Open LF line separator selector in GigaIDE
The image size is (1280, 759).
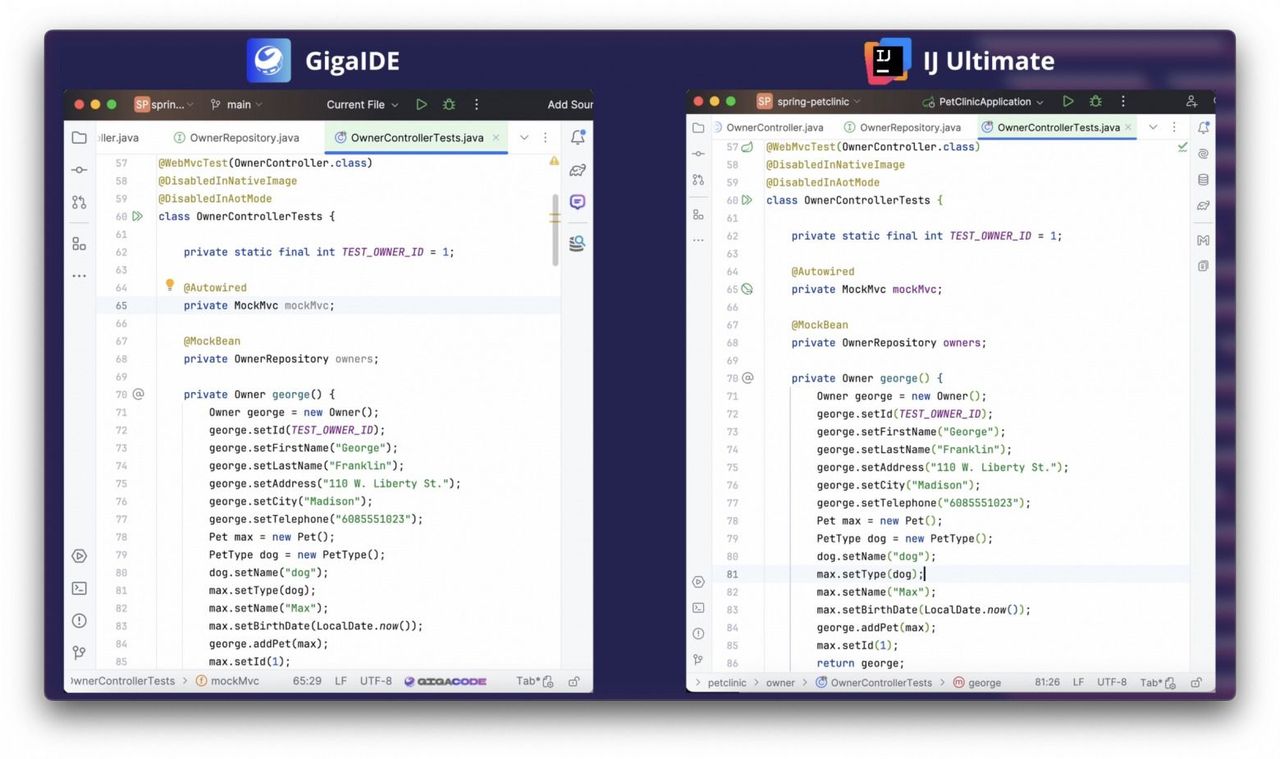point(341,681)
